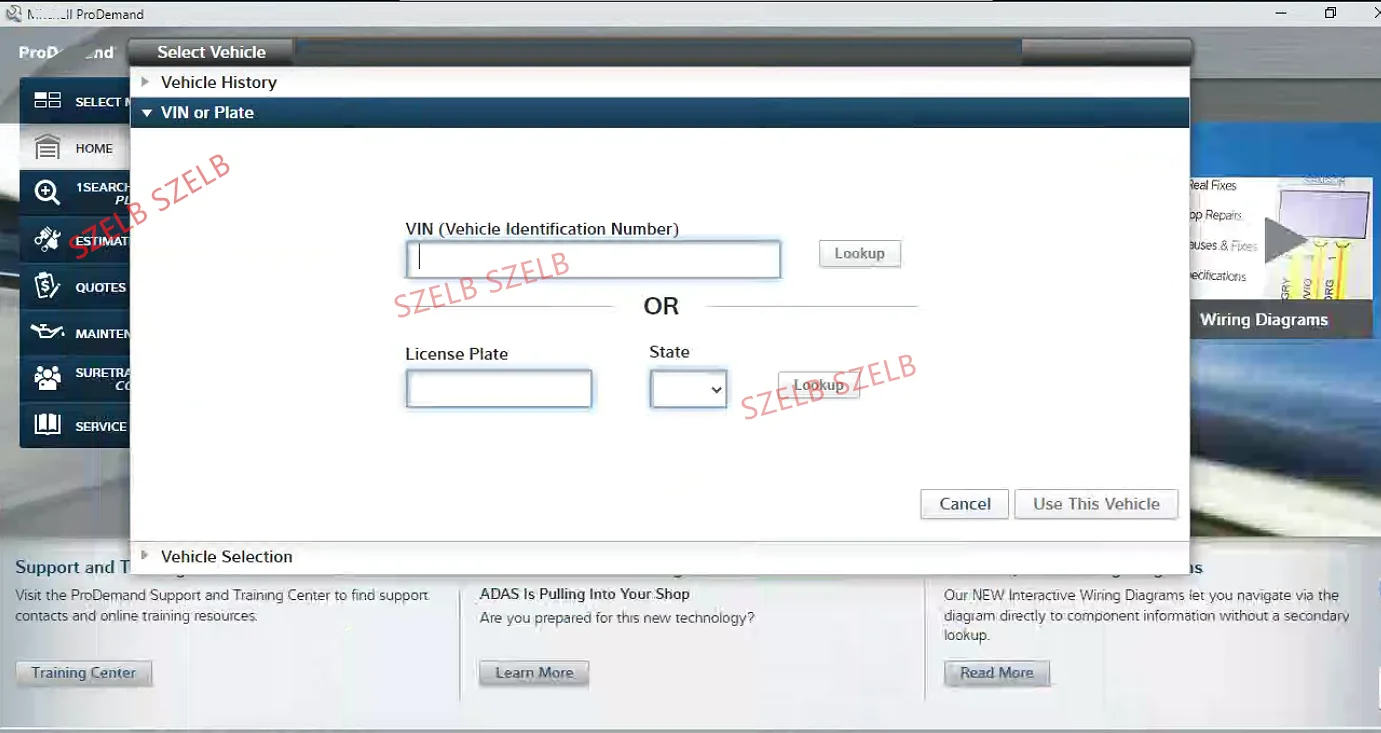Open the Quotes dollar icon
The width and height of the screenshot is (1381, 733).
[x=47, y=287]
